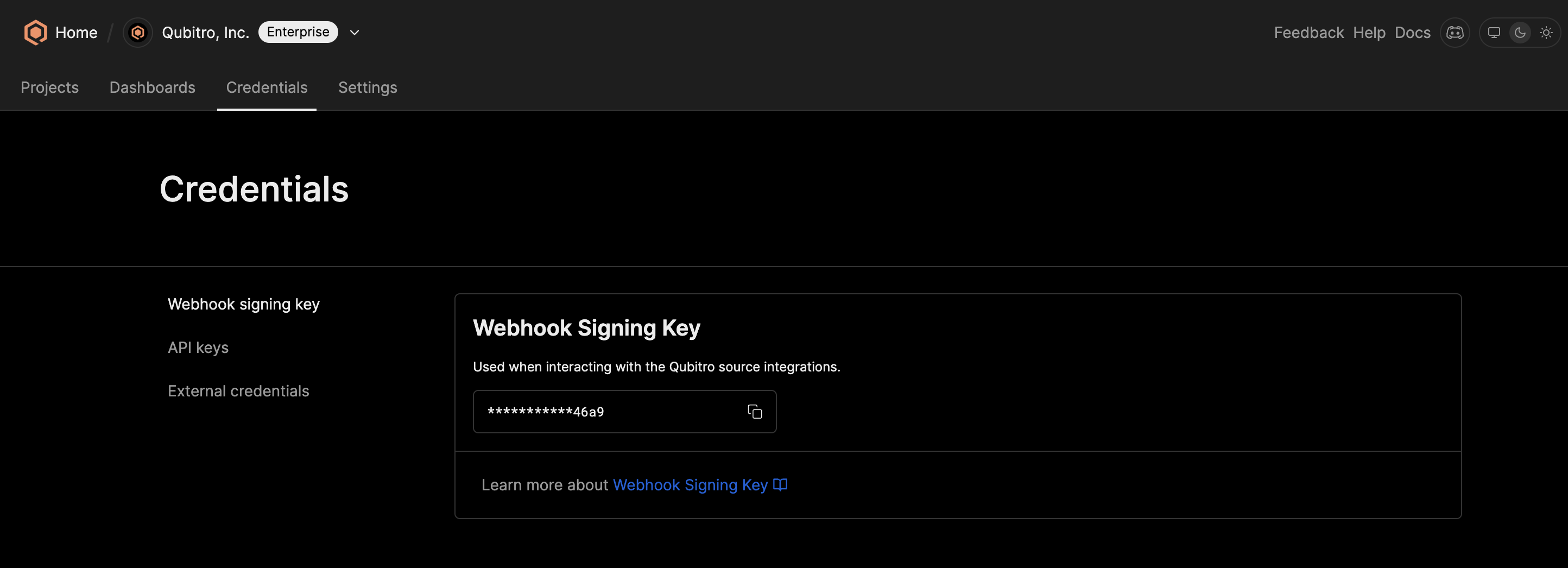Click the book icon beside Webhook Signing Key link
The image size is (1568, 568).
(x=780, y=484)
